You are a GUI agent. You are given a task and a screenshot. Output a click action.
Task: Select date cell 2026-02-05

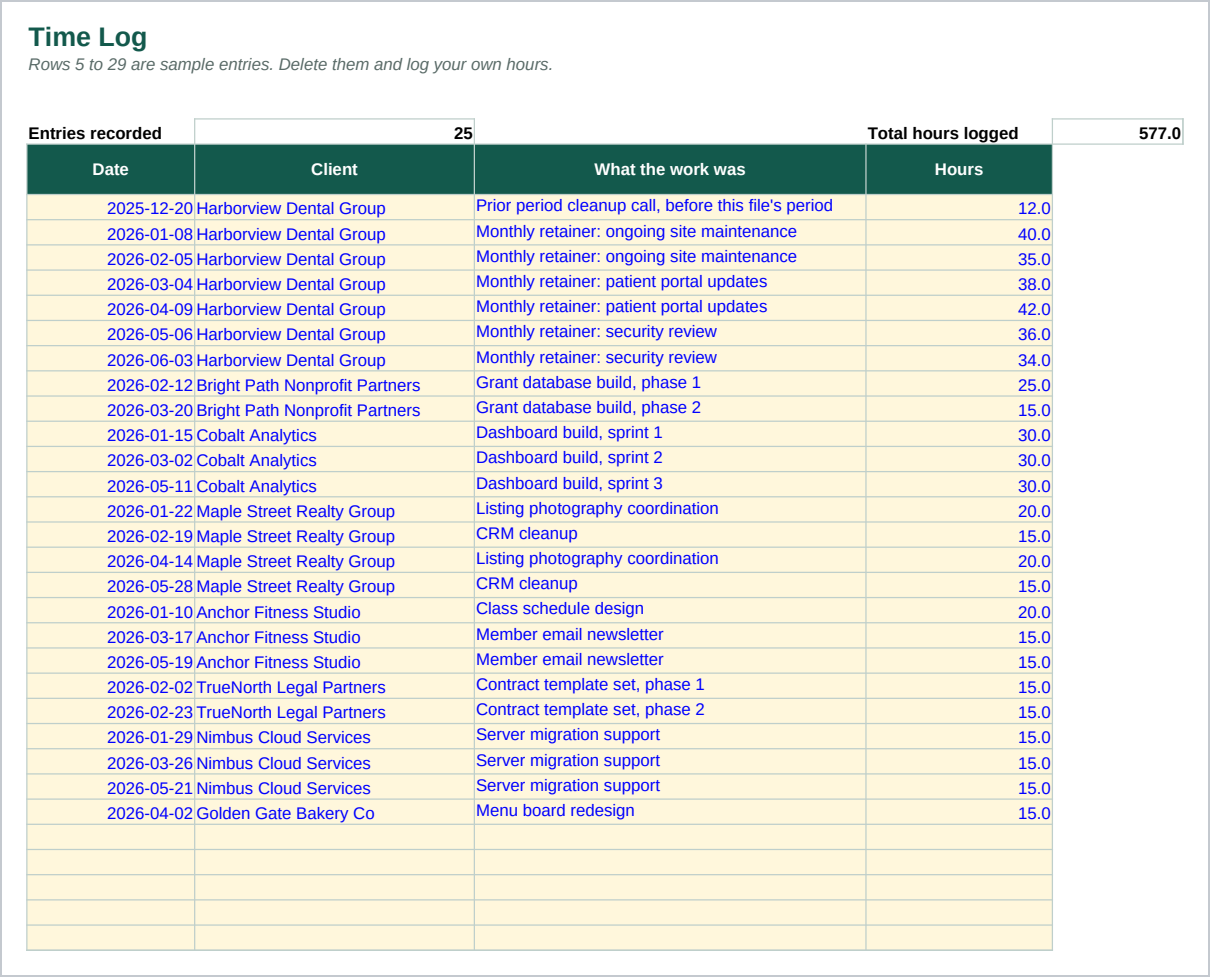[111, 258]
